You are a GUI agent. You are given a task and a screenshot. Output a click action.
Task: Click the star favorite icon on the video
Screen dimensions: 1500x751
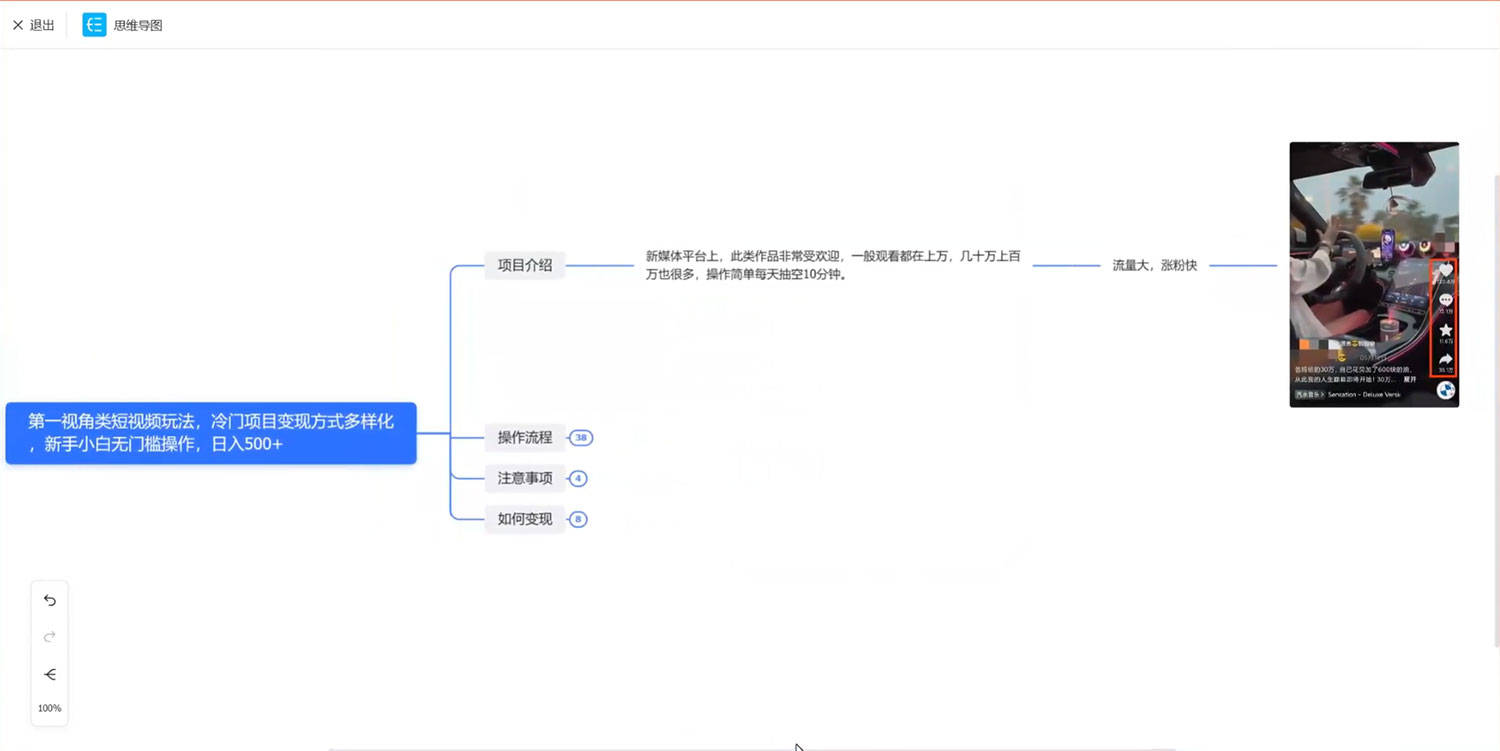point(1445,328)
